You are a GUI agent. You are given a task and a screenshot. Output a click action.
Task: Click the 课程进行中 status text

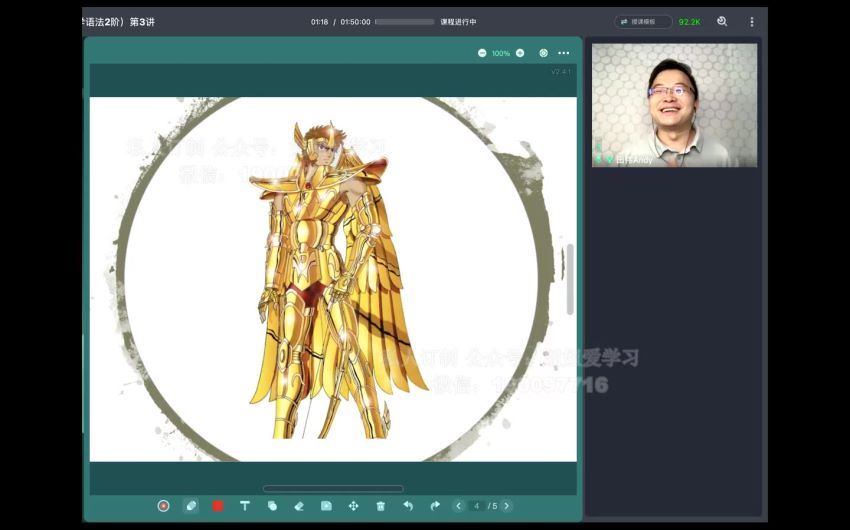point(459,22)
